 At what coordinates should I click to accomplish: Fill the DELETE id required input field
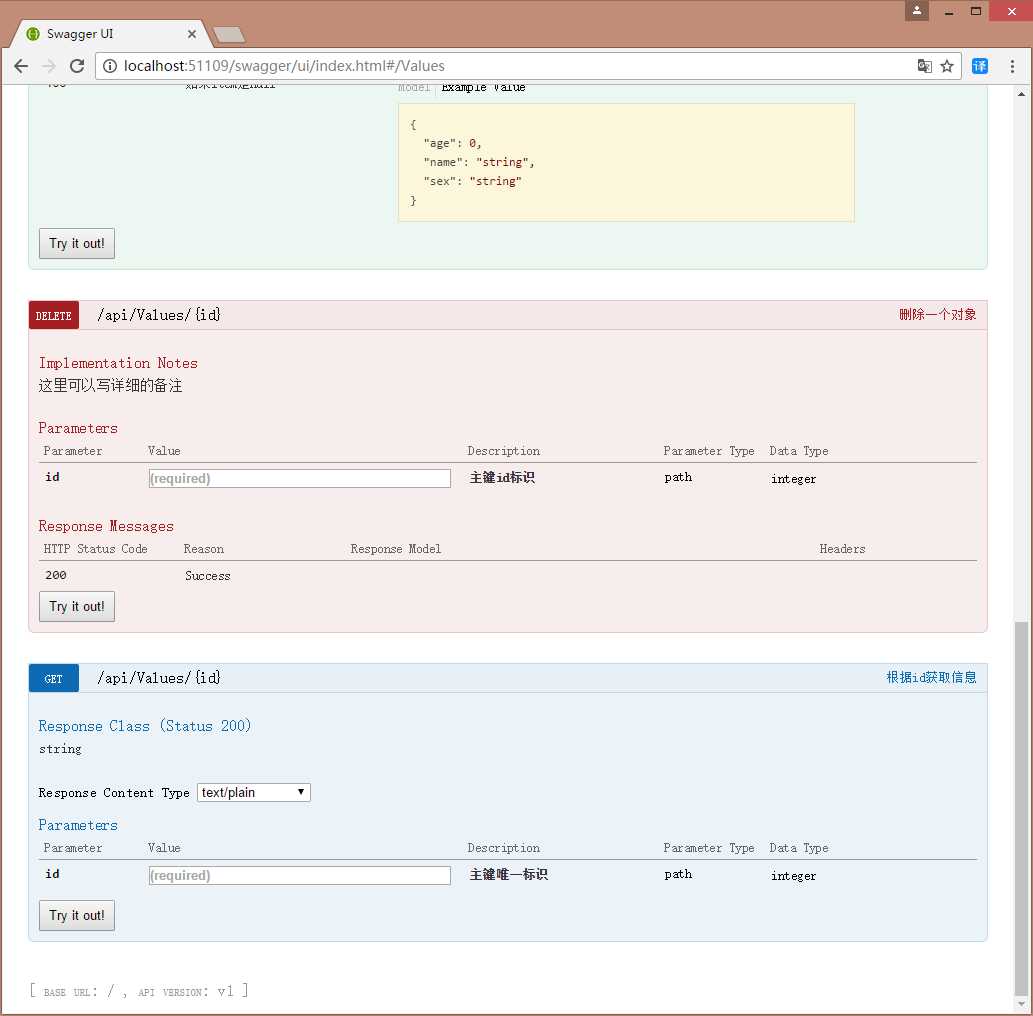300,478
